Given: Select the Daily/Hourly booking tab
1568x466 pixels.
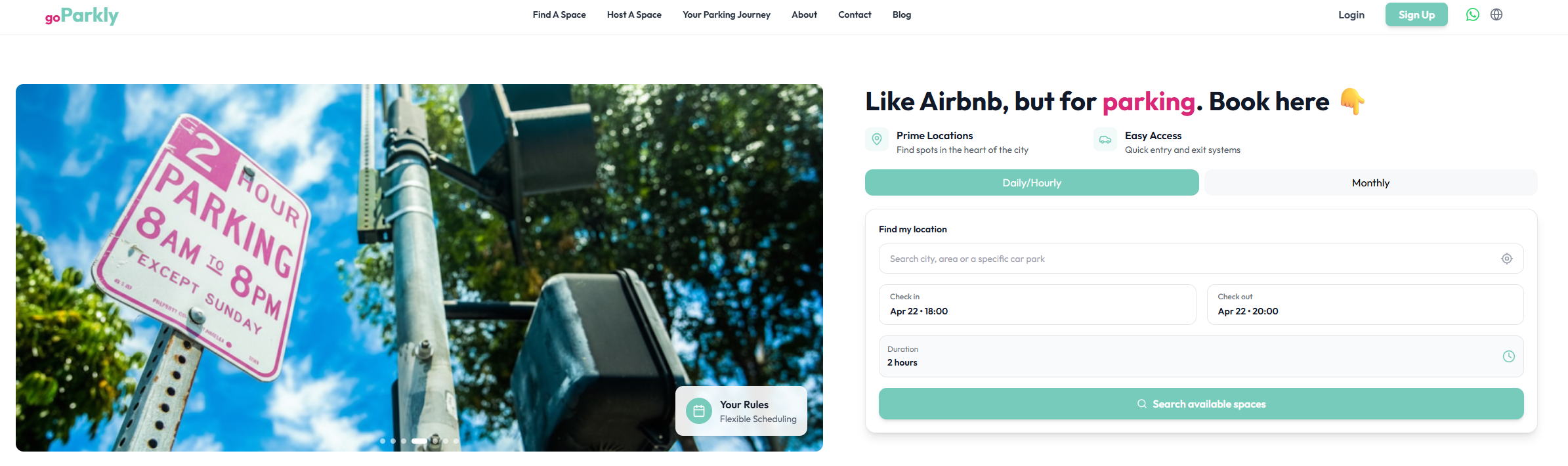Looking at the screenshot, I should 1032,182.
